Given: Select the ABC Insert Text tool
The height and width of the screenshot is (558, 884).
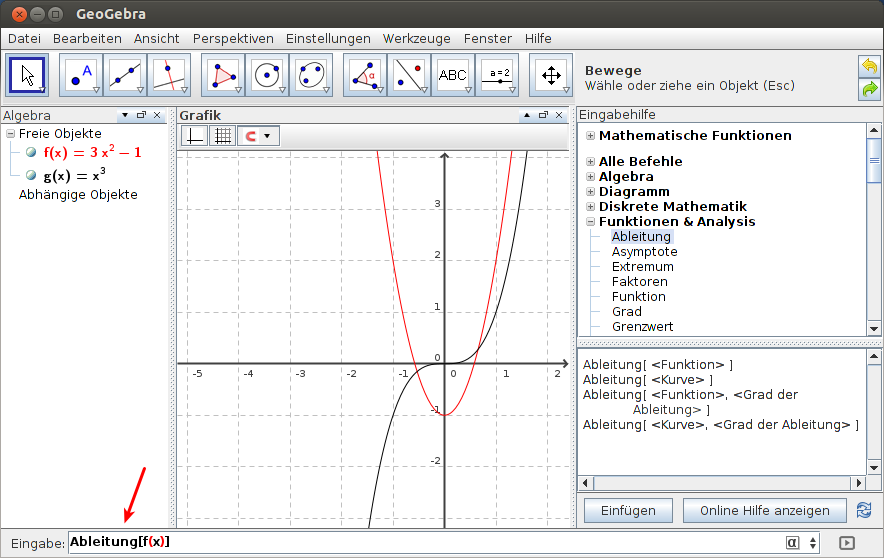Looking at the screenshot, I should 453,75.
